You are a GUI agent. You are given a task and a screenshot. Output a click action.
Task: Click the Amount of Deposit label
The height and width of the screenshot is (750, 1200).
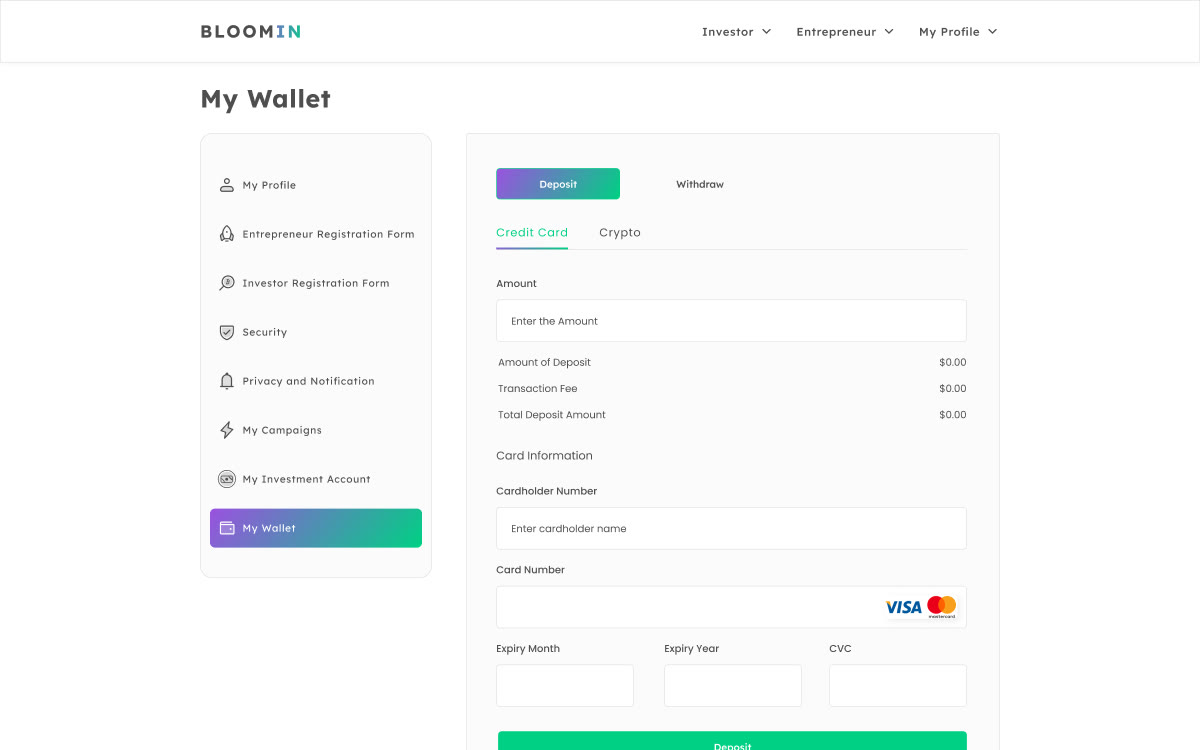tap(544, 362)
